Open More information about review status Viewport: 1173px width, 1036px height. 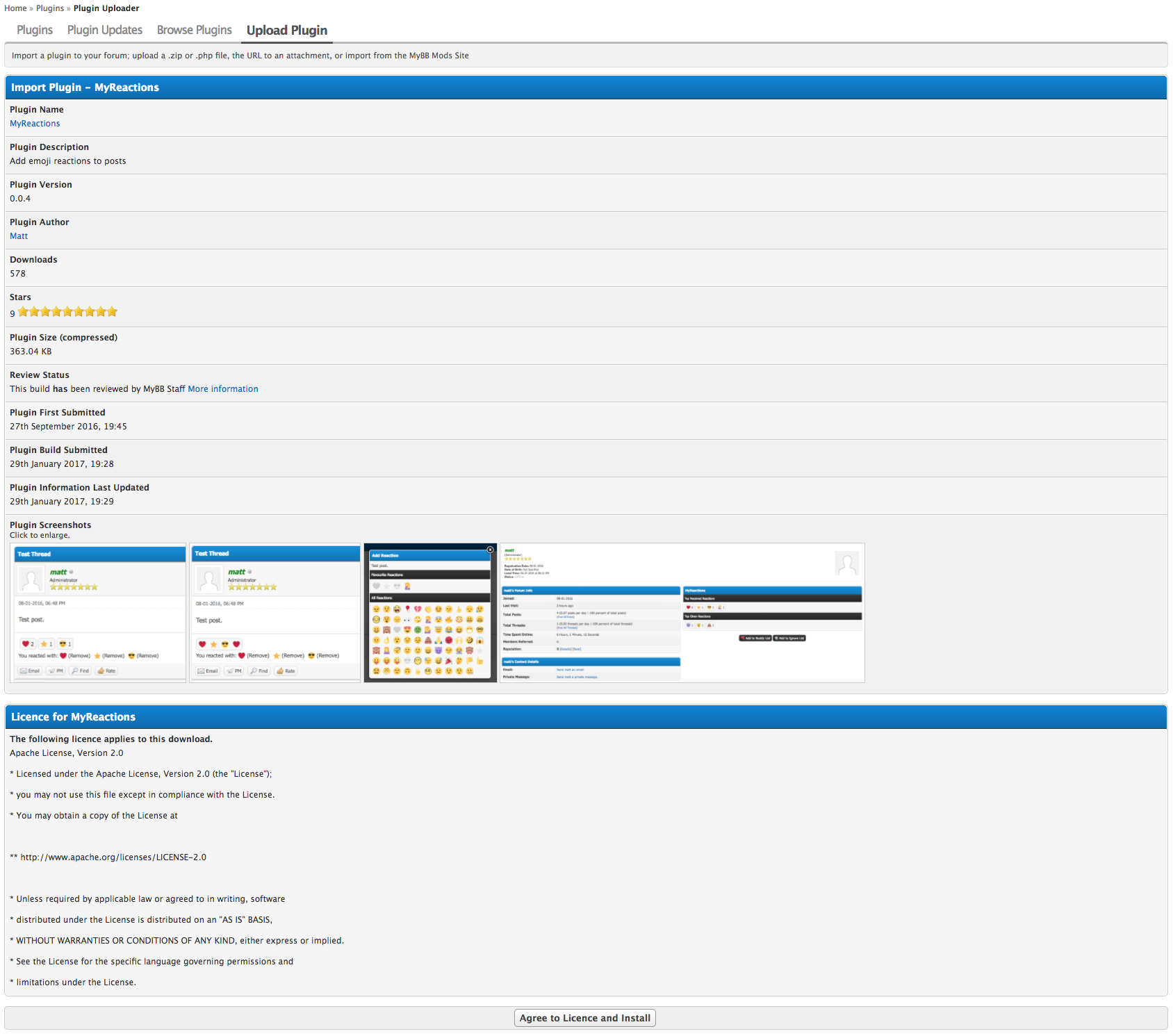click(x=223, y=389)
